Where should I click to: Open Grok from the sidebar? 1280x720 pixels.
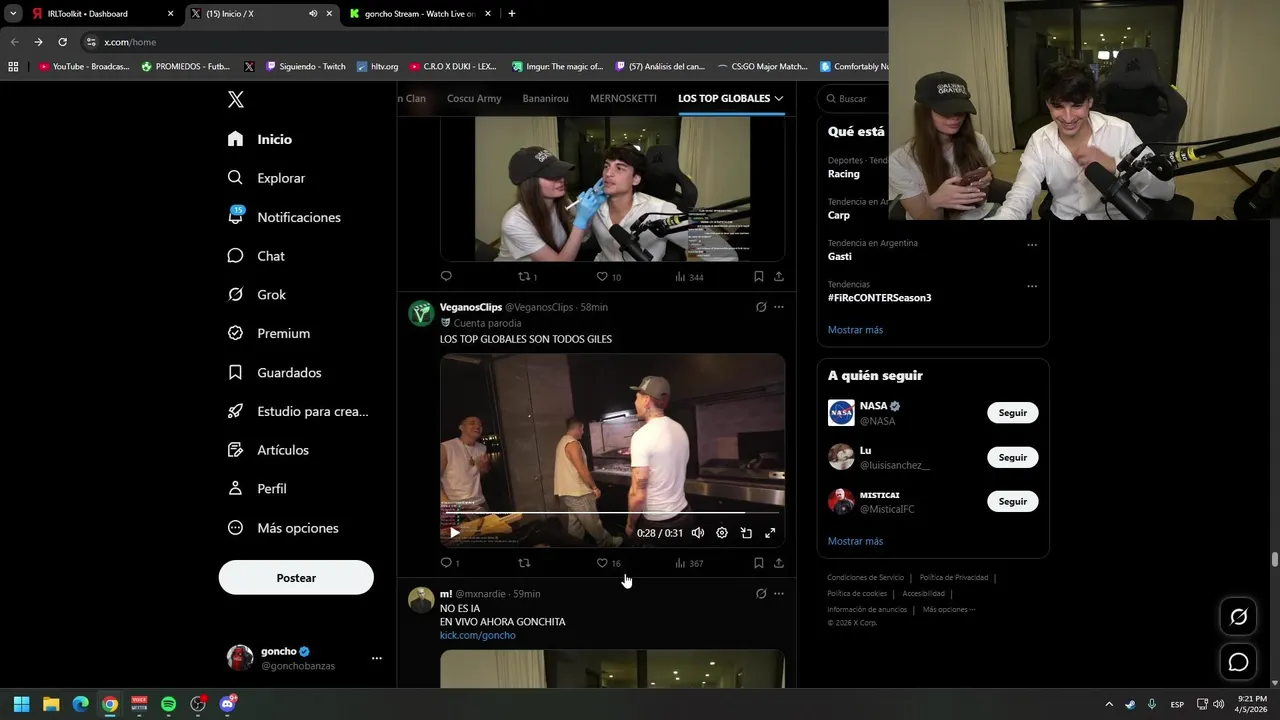point(257,295)
